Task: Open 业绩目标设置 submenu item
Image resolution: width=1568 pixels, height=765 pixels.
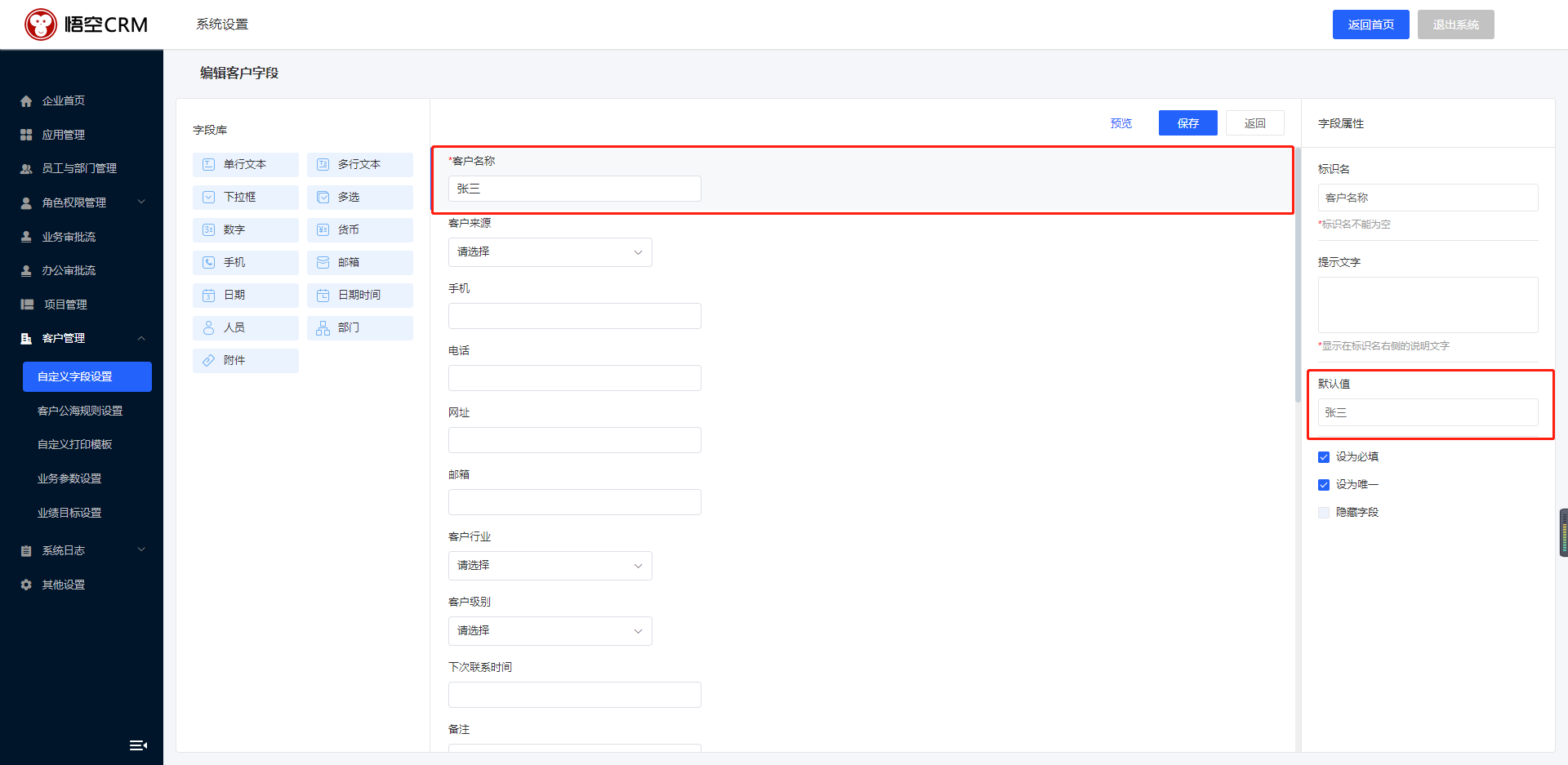Action: tap(69, 513)
